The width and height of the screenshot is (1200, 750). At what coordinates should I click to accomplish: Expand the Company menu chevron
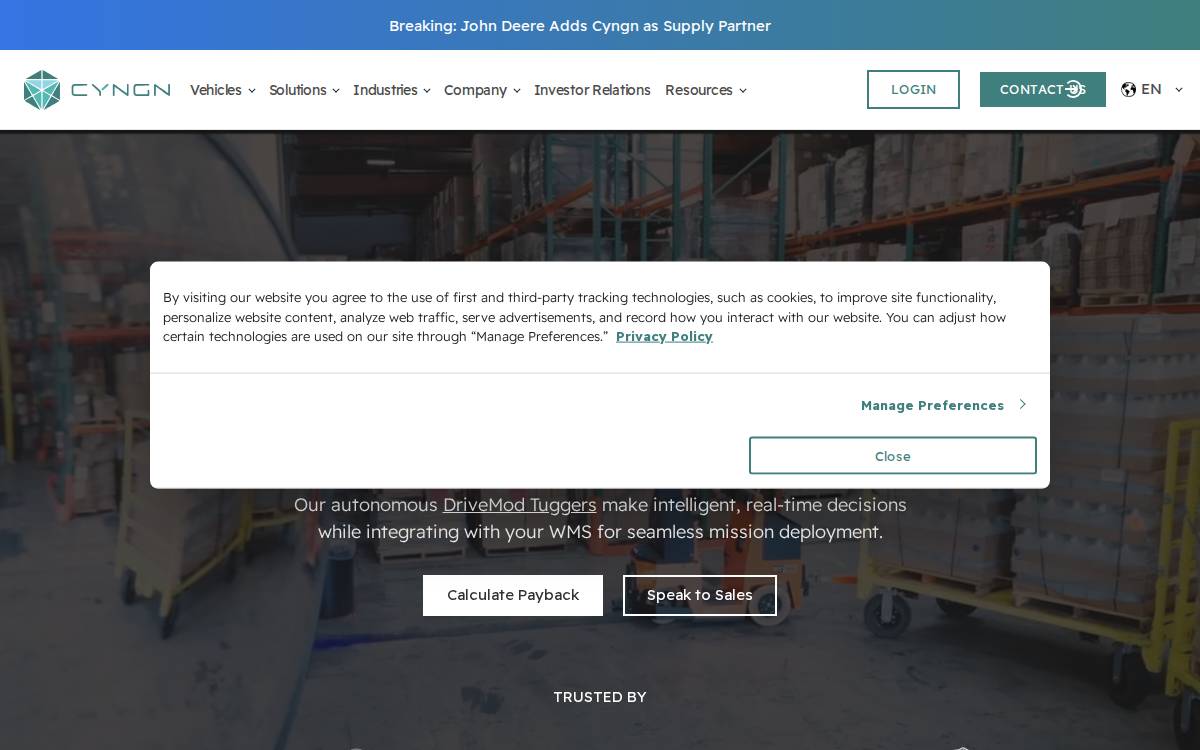[x=517, y=91]
